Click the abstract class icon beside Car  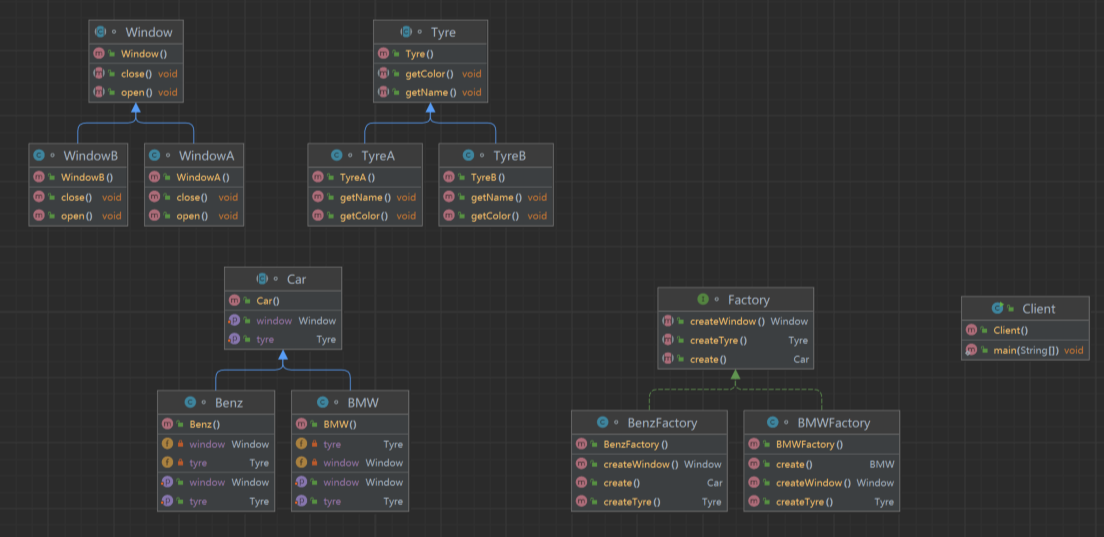[x=262, y=279]
